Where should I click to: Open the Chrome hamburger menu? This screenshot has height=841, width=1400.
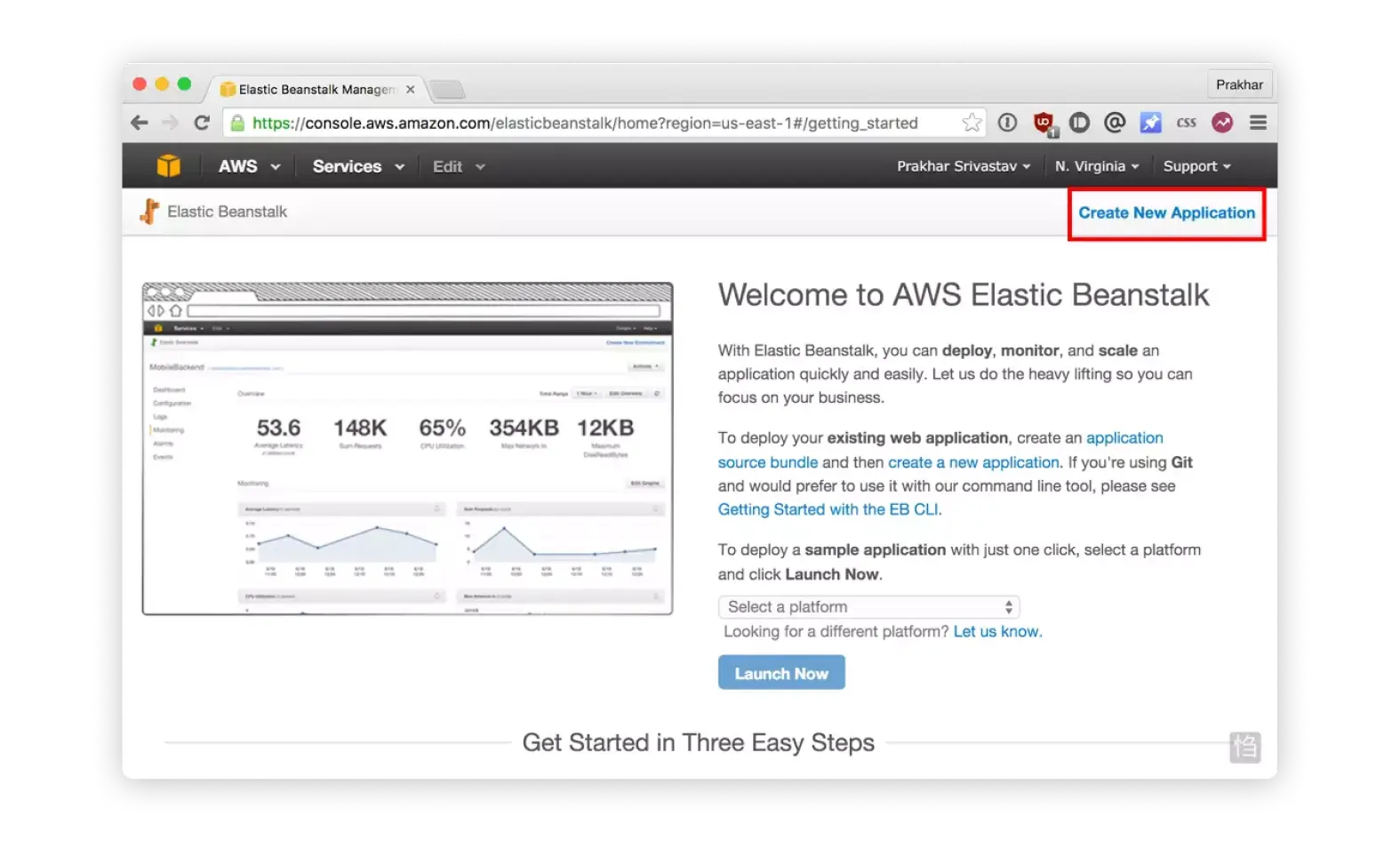click(x=1258, y=123)
